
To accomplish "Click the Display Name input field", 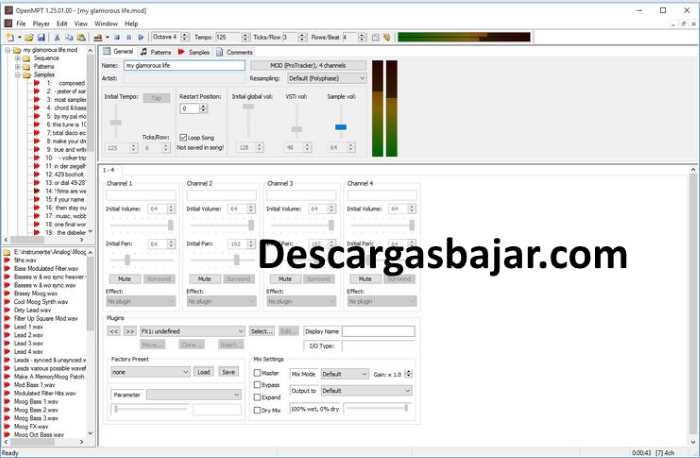I will pyautogui.click(x=379, y=331).
